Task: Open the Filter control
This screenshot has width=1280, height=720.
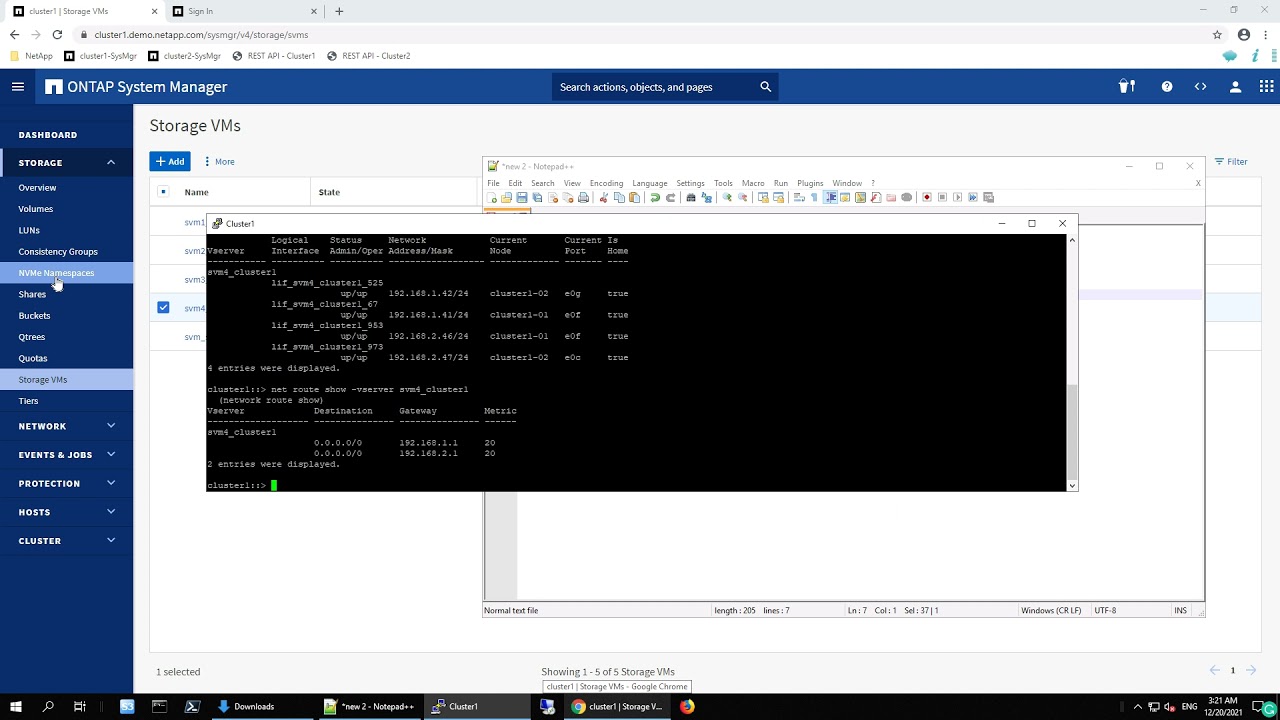Action: tap(1231, 161)
